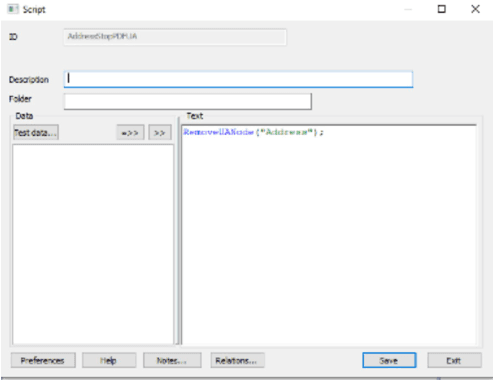This screenshot has height=380, width=494.
Task: Click the =>> insert button
Action: coord(130,133)
